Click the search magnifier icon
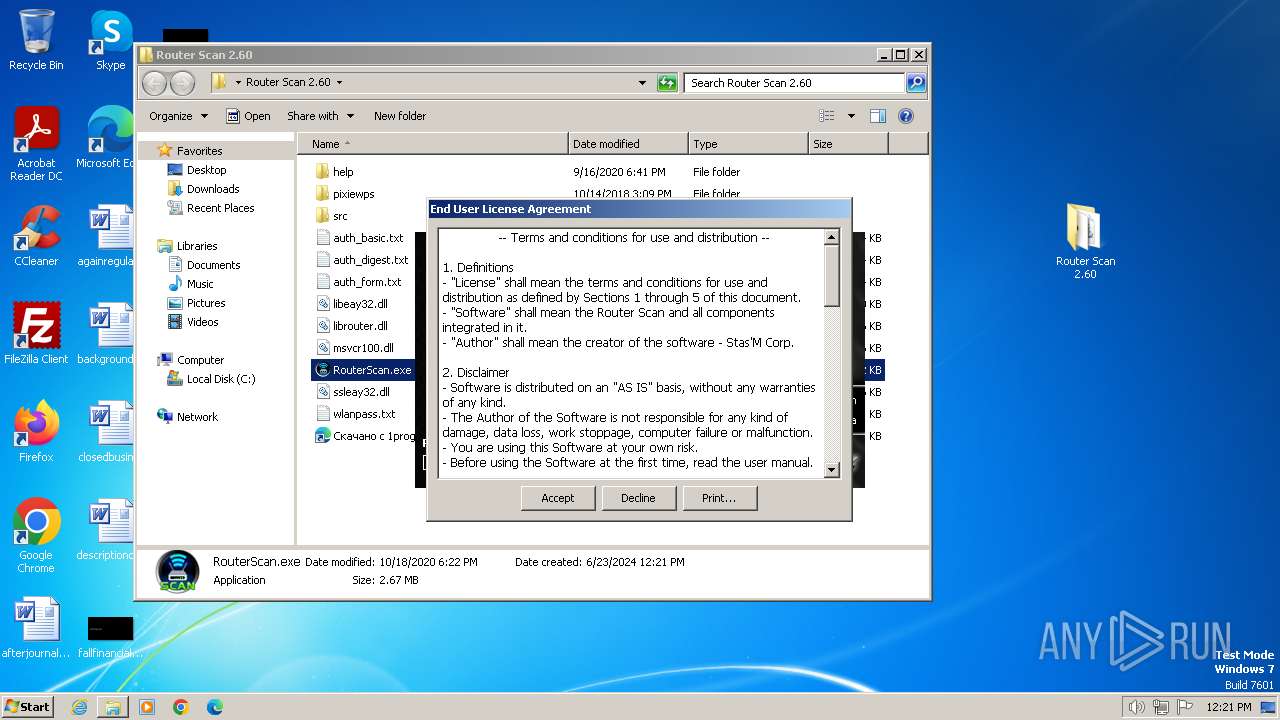Image resolution: width=1280 pixels, height=720 pixels. tap(916, 83)
